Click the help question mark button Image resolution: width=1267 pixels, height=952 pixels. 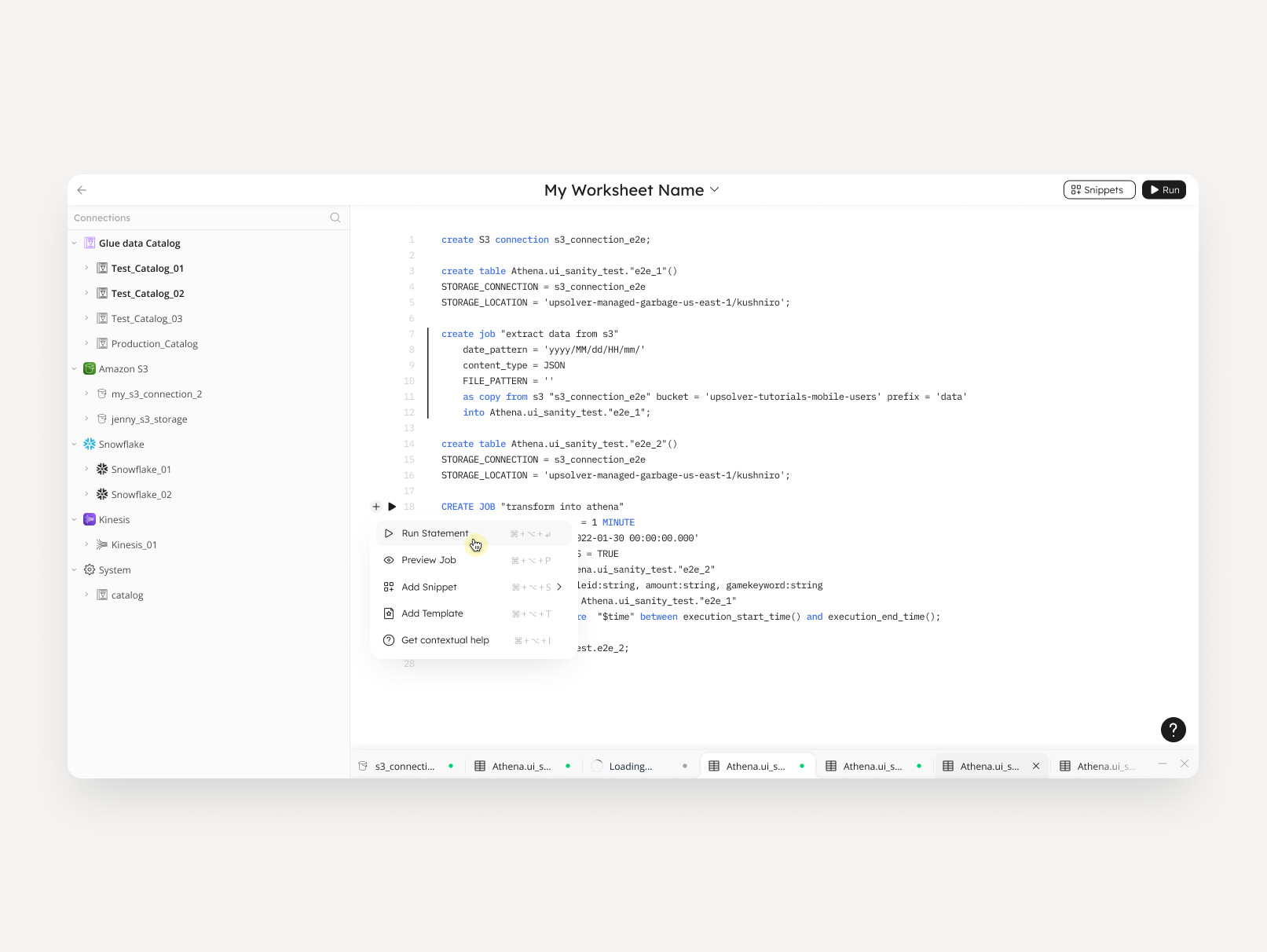(1173, 730)
